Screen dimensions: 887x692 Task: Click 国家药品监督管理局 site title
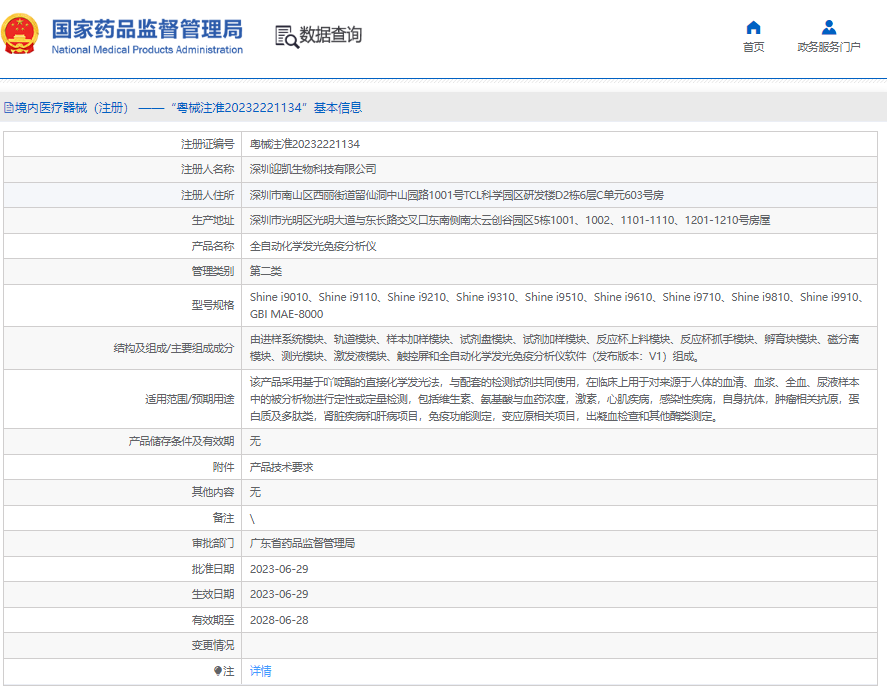[x=147, y=29]
